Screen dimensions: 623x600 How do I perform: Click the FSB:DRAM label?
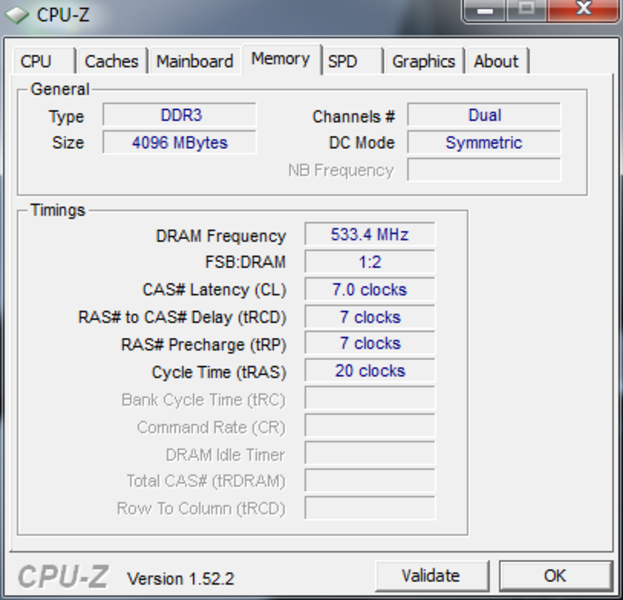(245, 262)
